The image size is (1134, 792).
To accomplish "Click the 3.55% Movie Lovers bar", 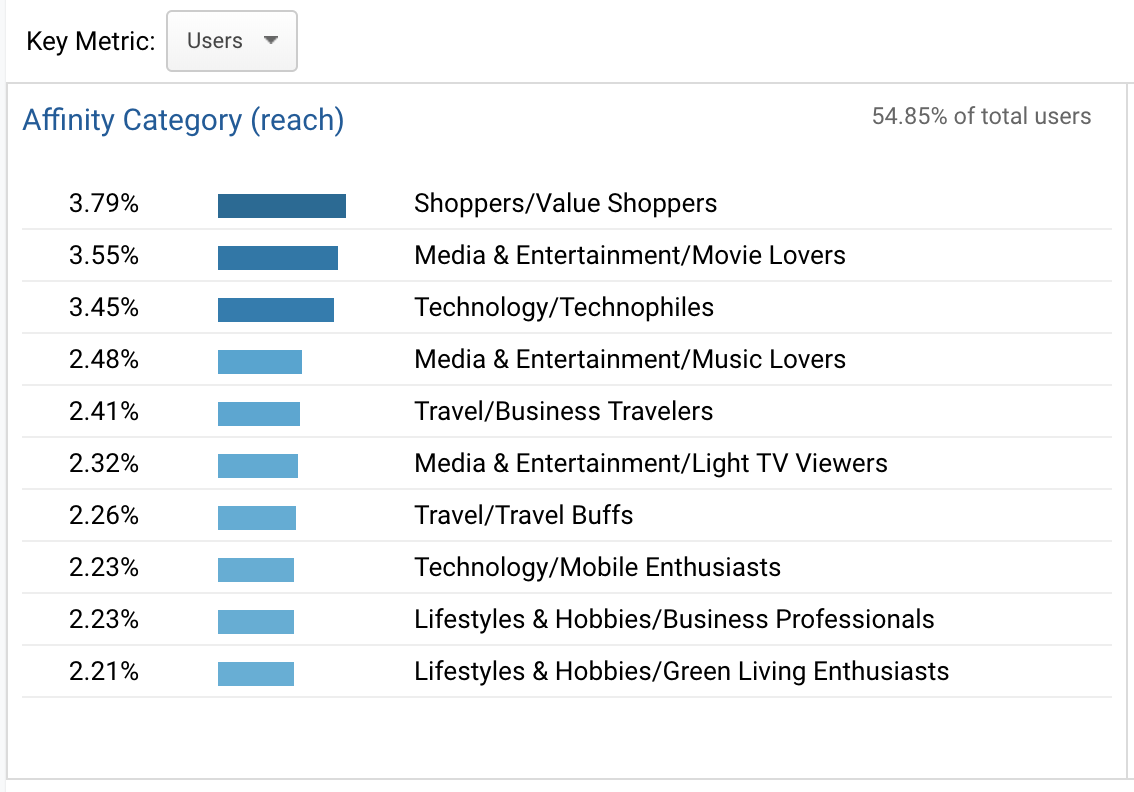I will (278, 258).
